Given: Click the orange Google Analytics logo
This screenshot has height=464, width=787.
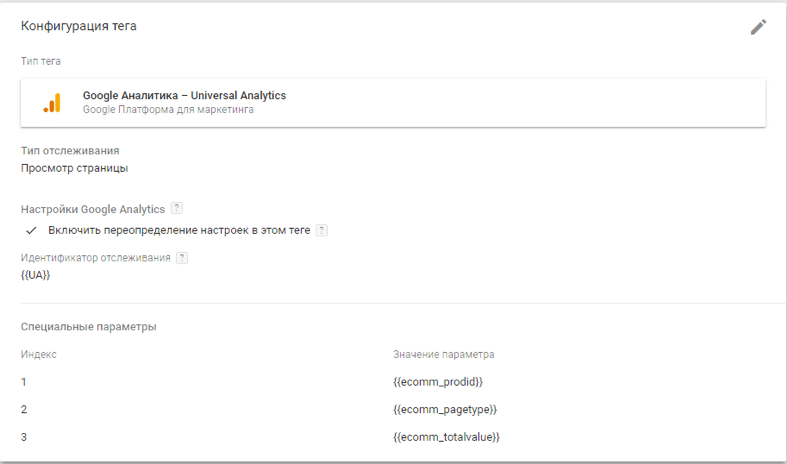Looking at the screenshot, I should (51, 103).
